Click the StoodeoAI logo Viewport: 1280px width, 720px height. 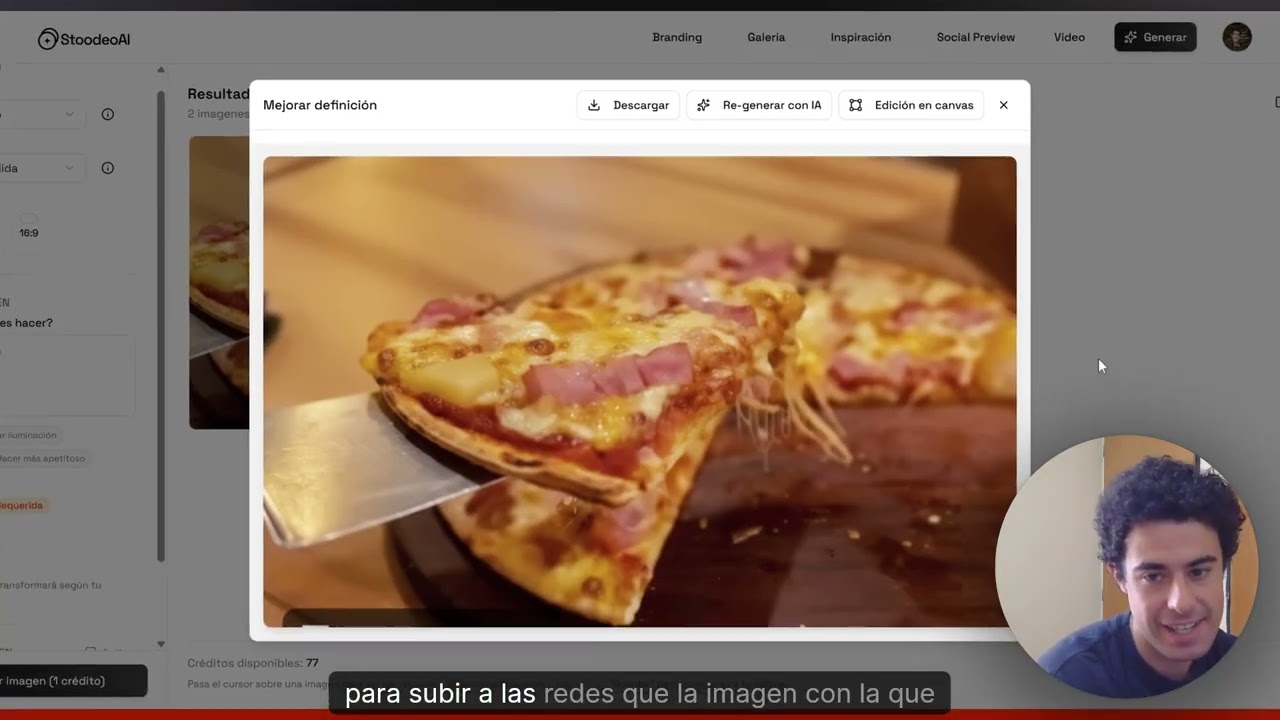click(x=84, y=39)
